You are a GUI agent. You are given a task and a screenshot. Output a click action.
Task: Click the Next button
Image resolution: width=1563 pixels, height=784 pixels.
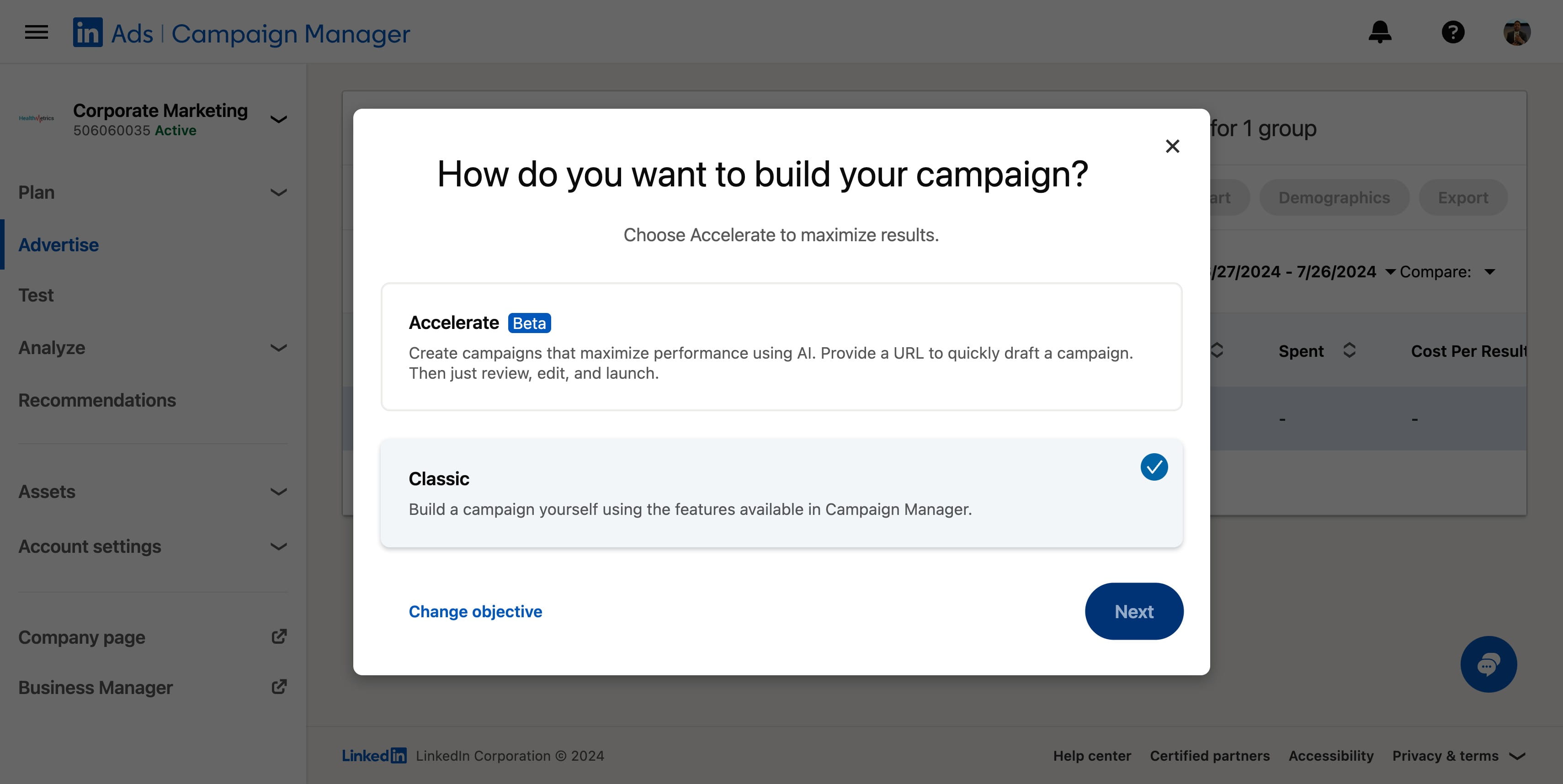pyautogui.click(x=1133, y=611)
